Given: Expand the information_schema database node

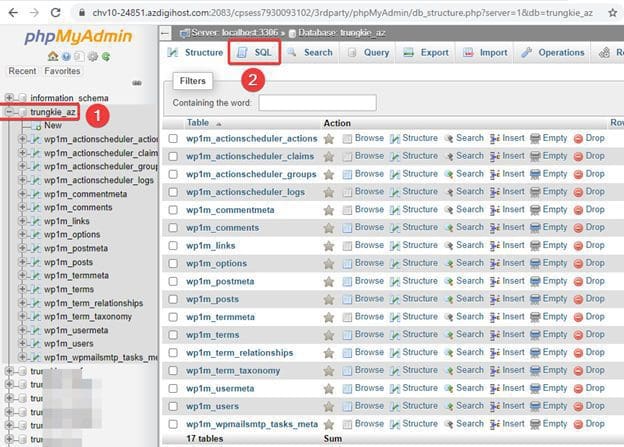Looking at the screenshot, I should (x=10, y=98).
